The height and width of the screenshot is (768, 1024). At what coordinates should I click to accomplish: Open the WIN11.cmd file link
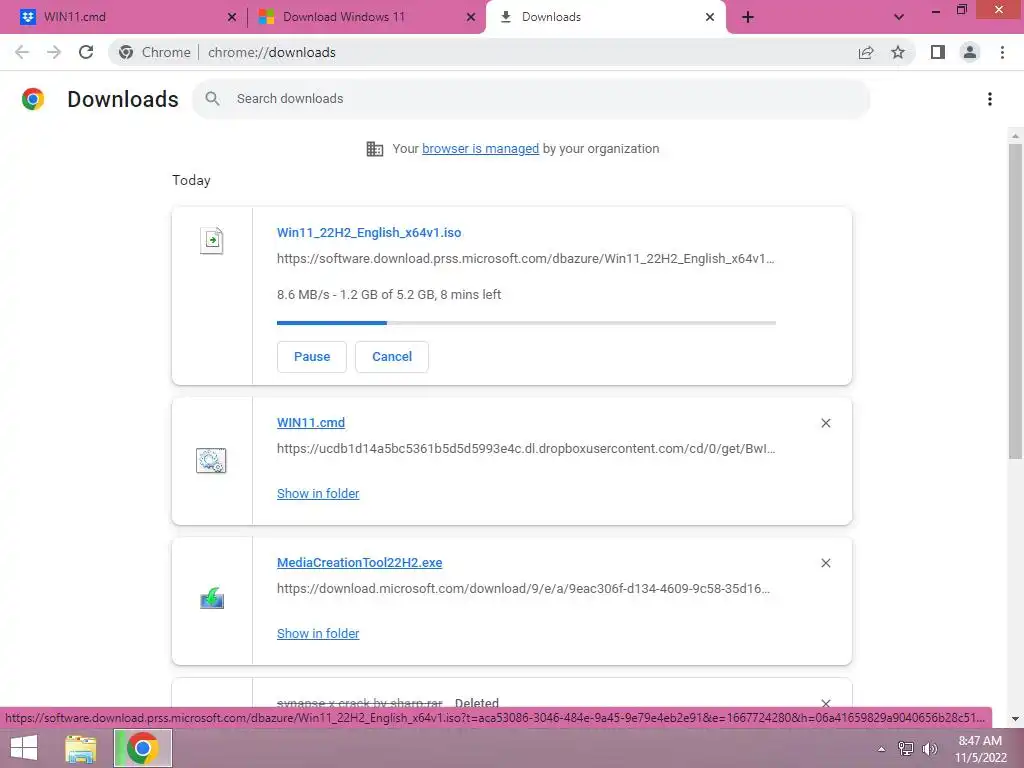(311, 423)
